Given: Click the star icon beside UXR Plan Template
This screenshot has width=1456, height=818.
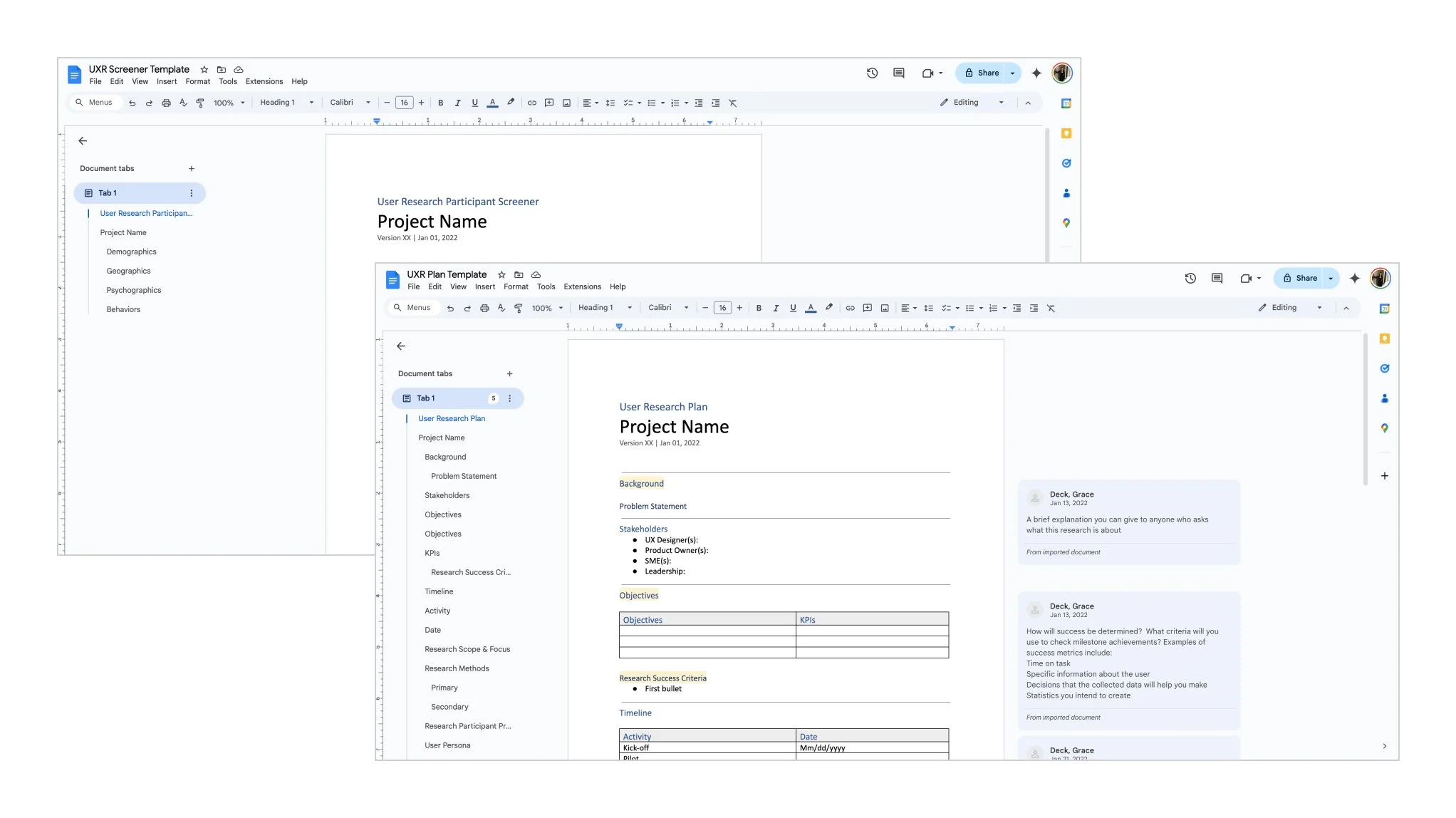Looking at the screenshot, I should coord(501,275).
